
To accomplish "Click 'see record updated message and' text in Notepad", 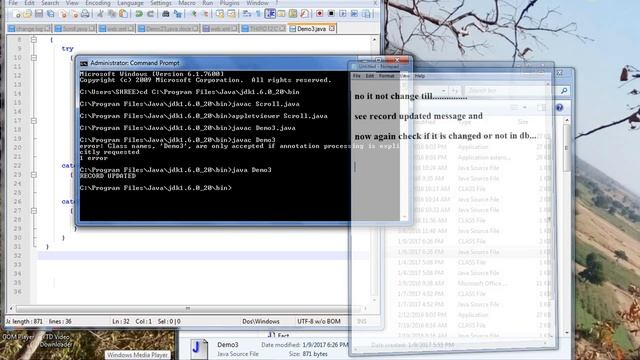I will (x=418, y=116).
